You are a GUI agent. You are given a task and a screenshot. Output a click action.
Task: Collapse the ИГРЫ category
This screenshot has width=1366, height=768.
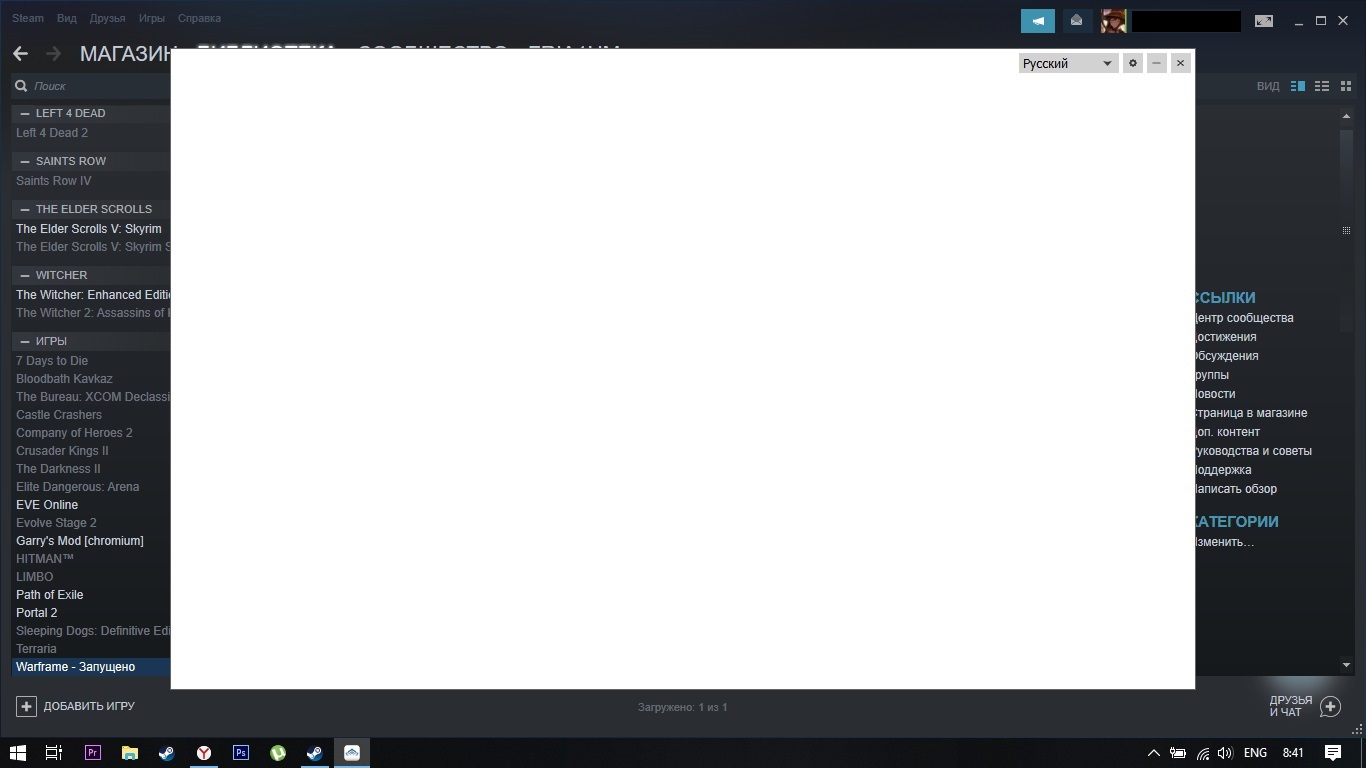click(25, 341)
